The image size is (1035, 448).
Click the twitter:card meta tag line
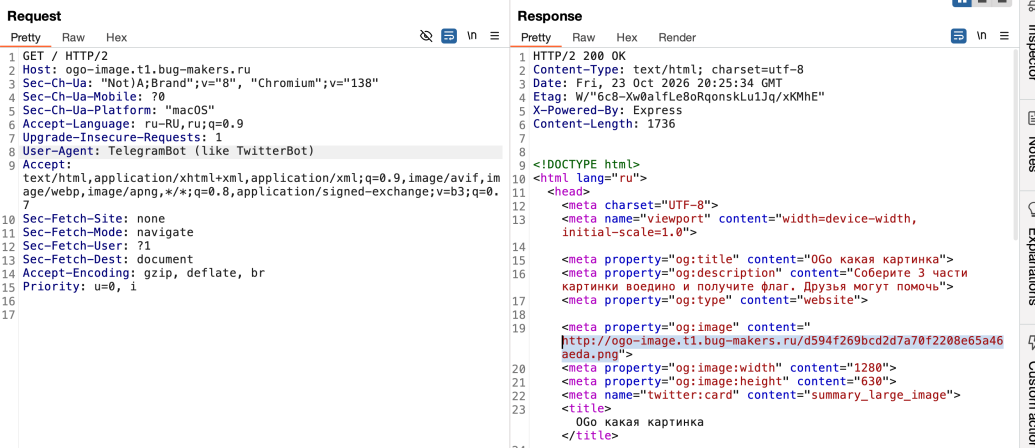coord(761,395)
